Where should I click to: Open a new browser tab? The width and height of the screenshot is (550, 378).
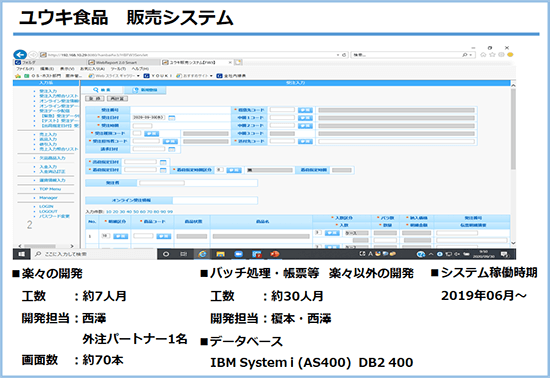(239, 62)
